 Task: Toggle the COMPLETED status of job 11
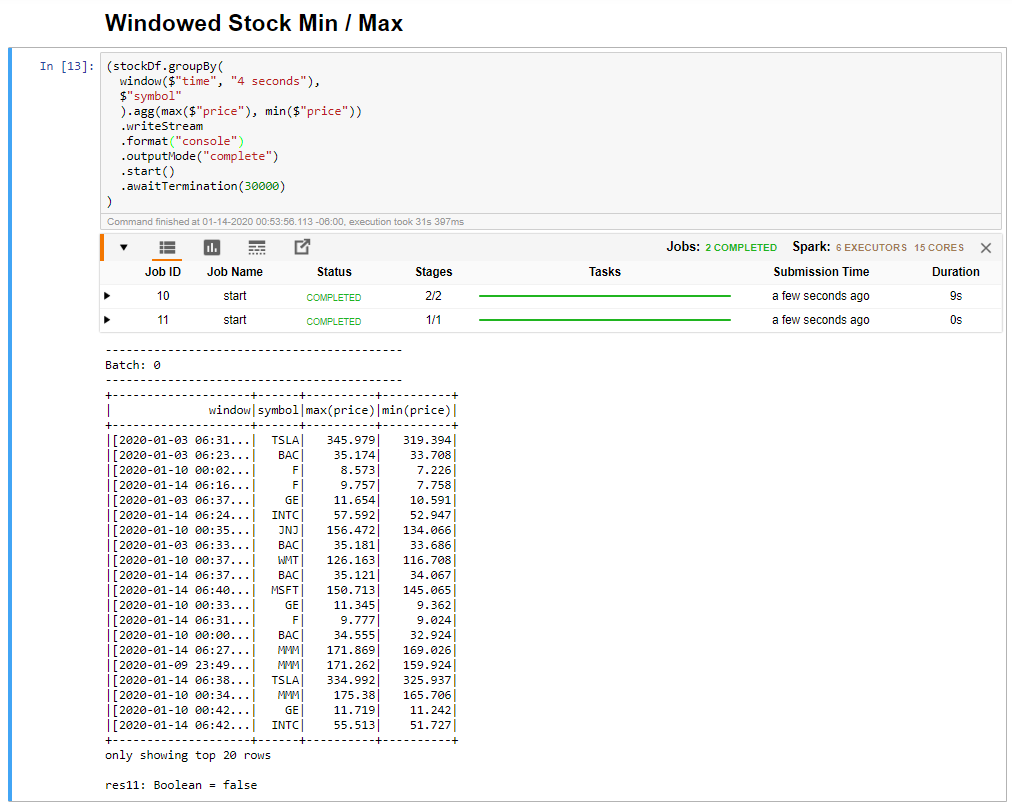tap(334, 319)
